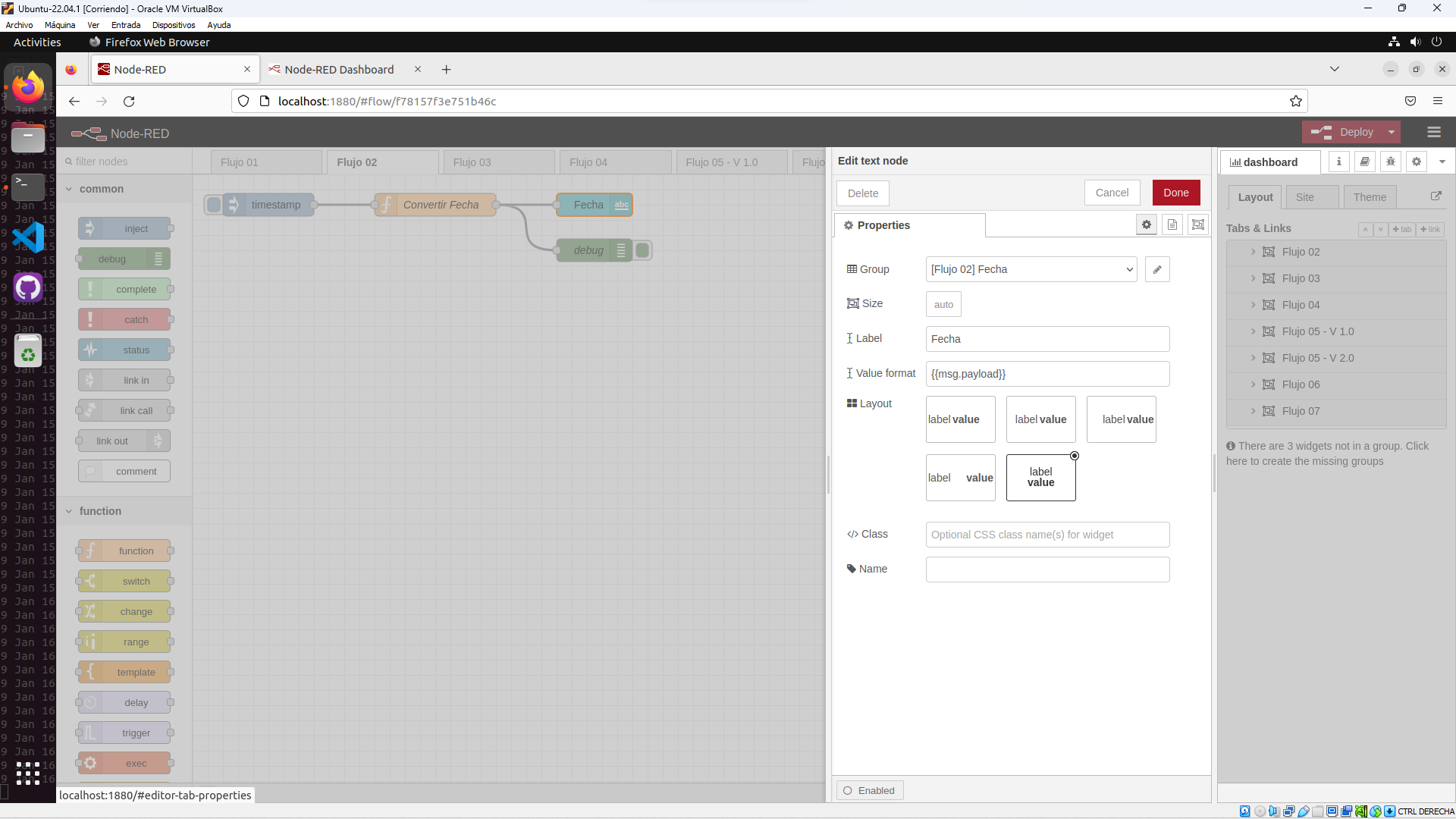
Task: Click pencil icon to edit the group
Action: click(1157, 269)
